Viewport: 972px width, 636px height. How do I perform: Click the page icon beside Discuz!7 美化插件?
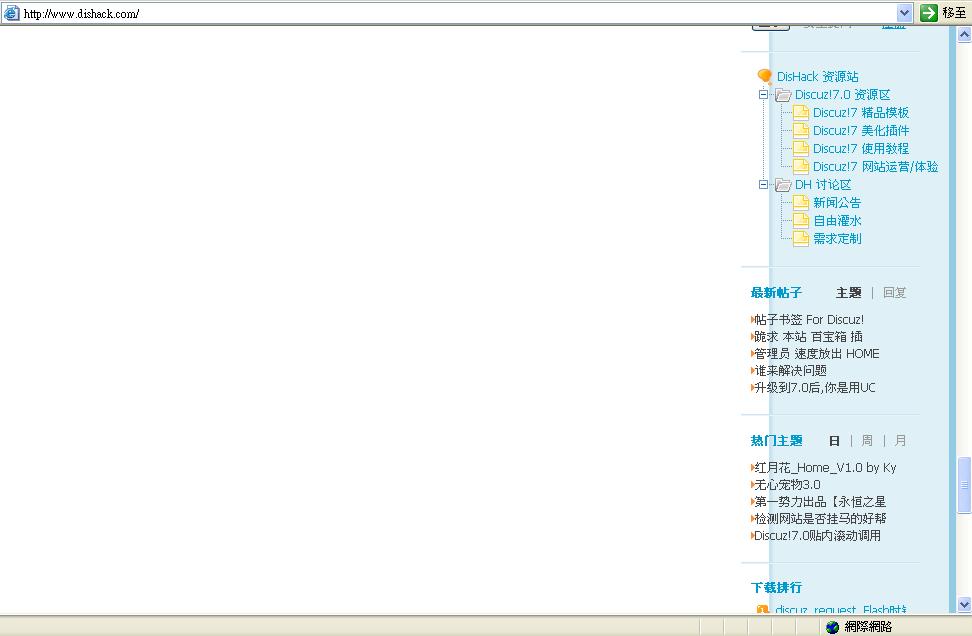(801, 131)
